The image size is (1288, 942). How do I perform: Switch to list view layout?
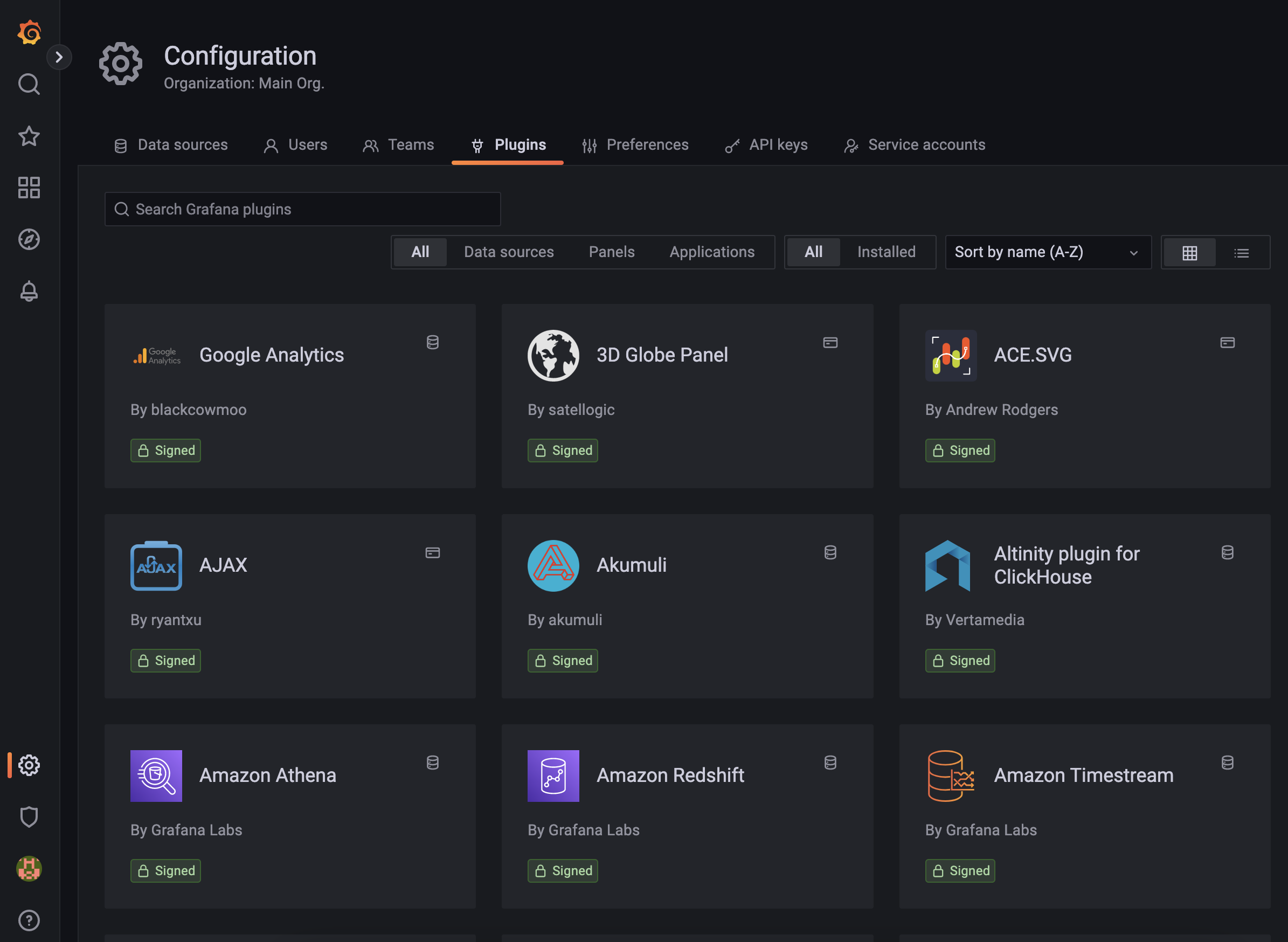[x=1241, y=253]
